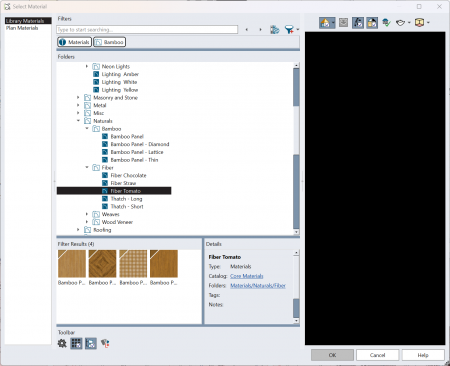Screen dimensions: 450x366
Task: Select the Fiber Chocolate material
Action: tap(128, 175)
